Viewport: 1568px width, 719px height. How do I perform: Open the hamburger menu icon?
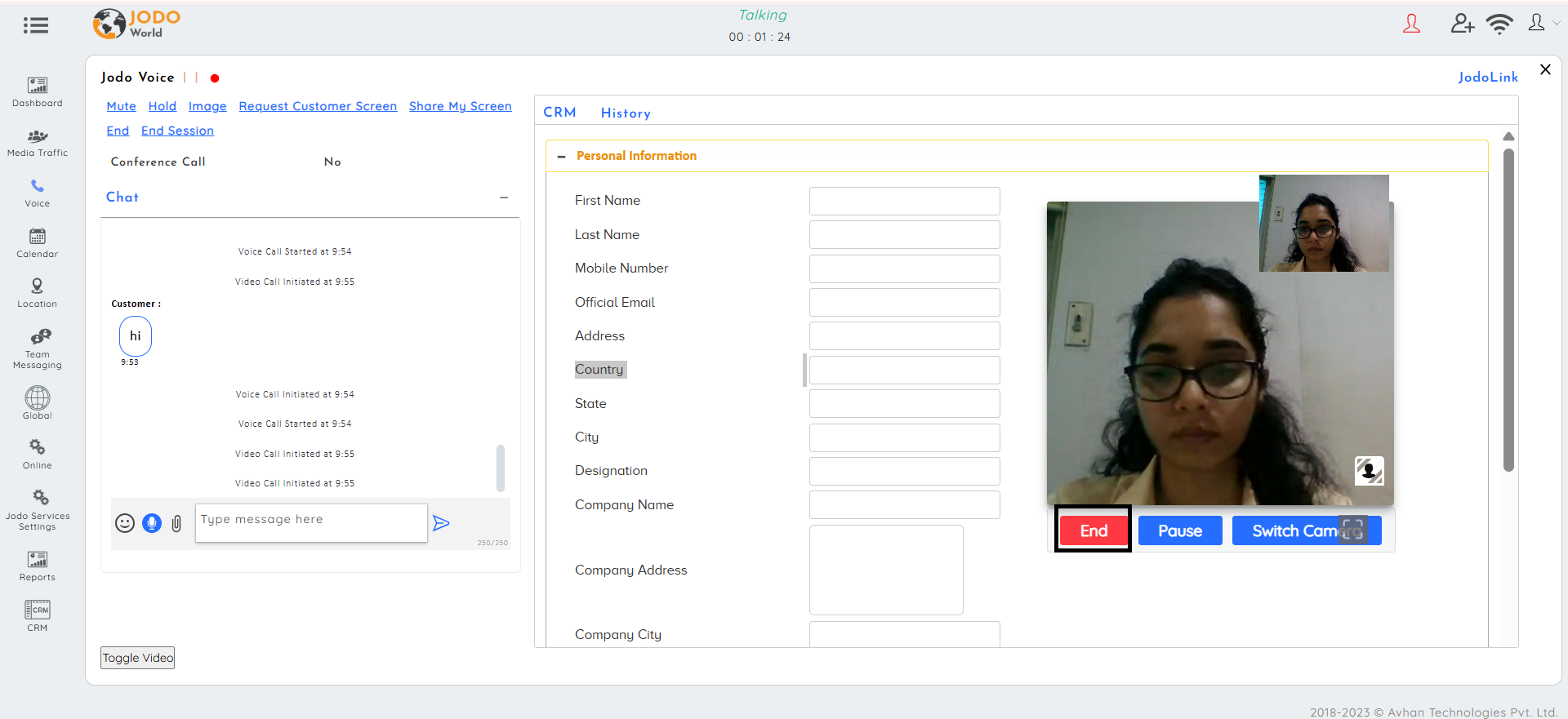pos(36,25)
